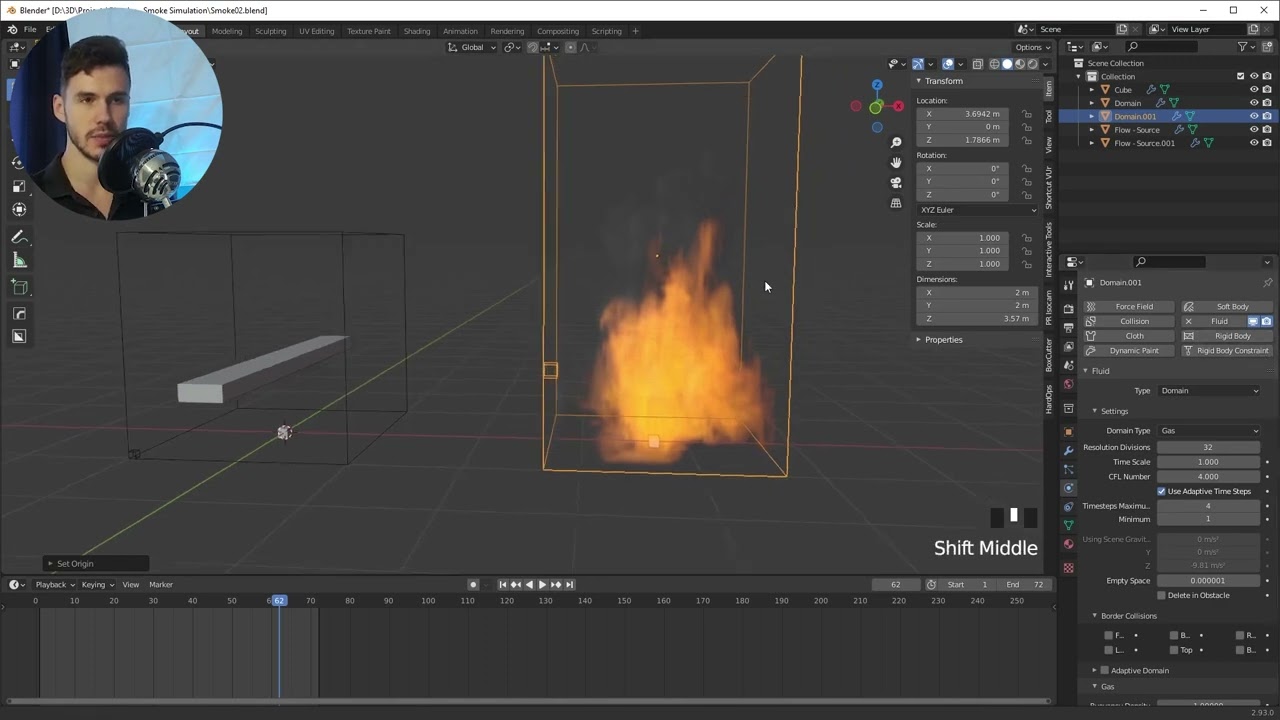Select the Add Cube tool icon
This screenshot has height=720, width=1280.
[19, 287]
